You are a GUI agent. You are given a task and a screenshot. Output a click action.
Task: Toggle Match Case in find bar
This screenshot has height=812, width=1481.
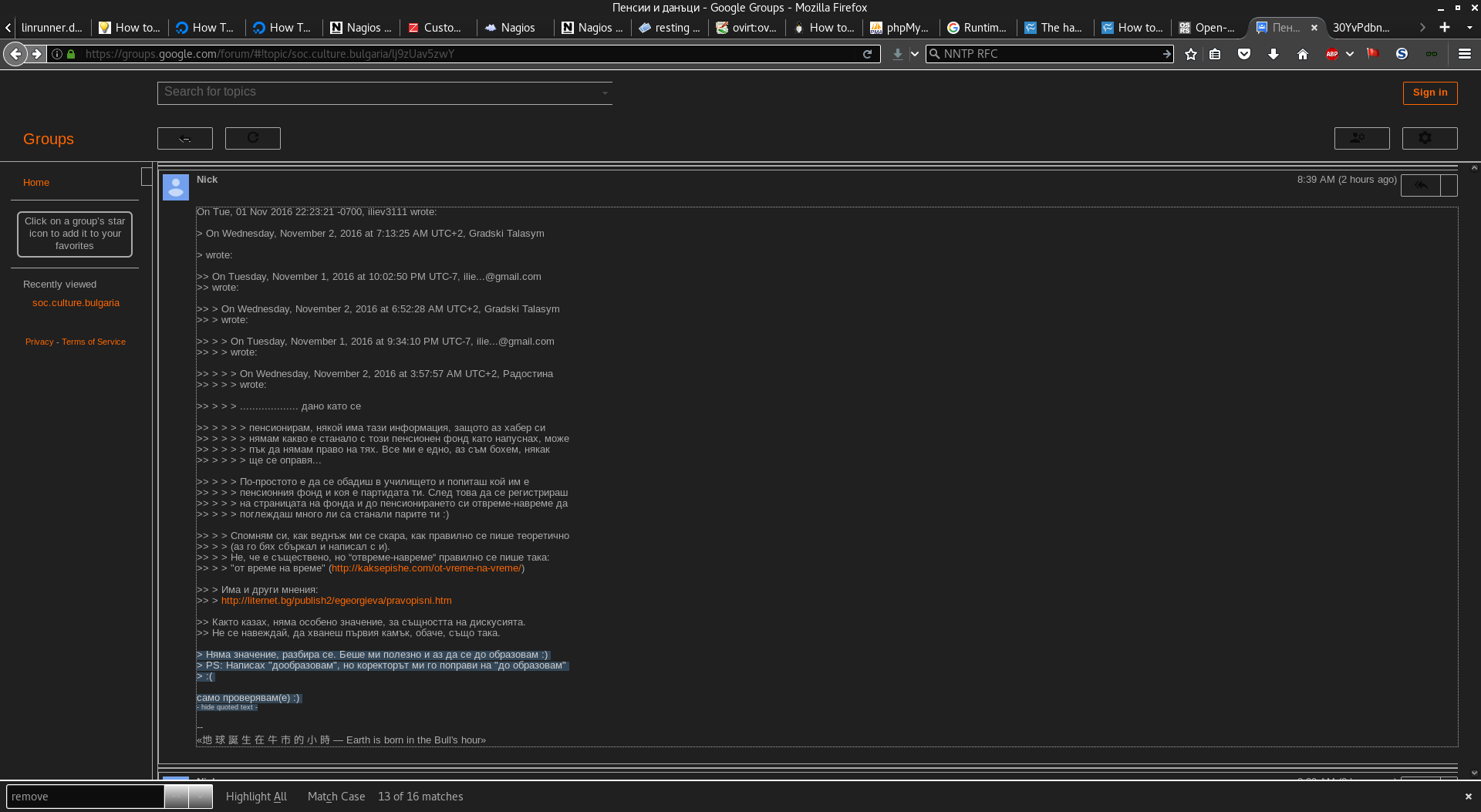pyautogui.click(x=336, y=797)
